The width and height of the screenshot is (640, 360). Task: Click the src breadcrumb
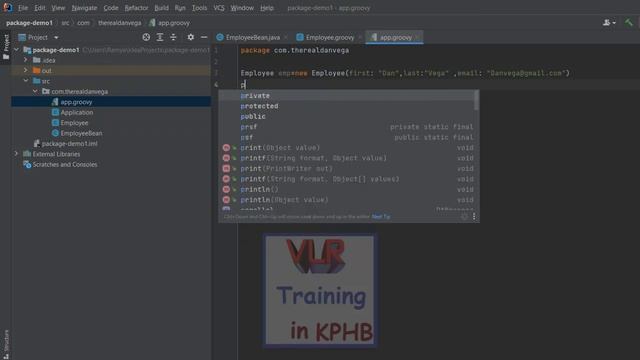click(x=65, y=23)
